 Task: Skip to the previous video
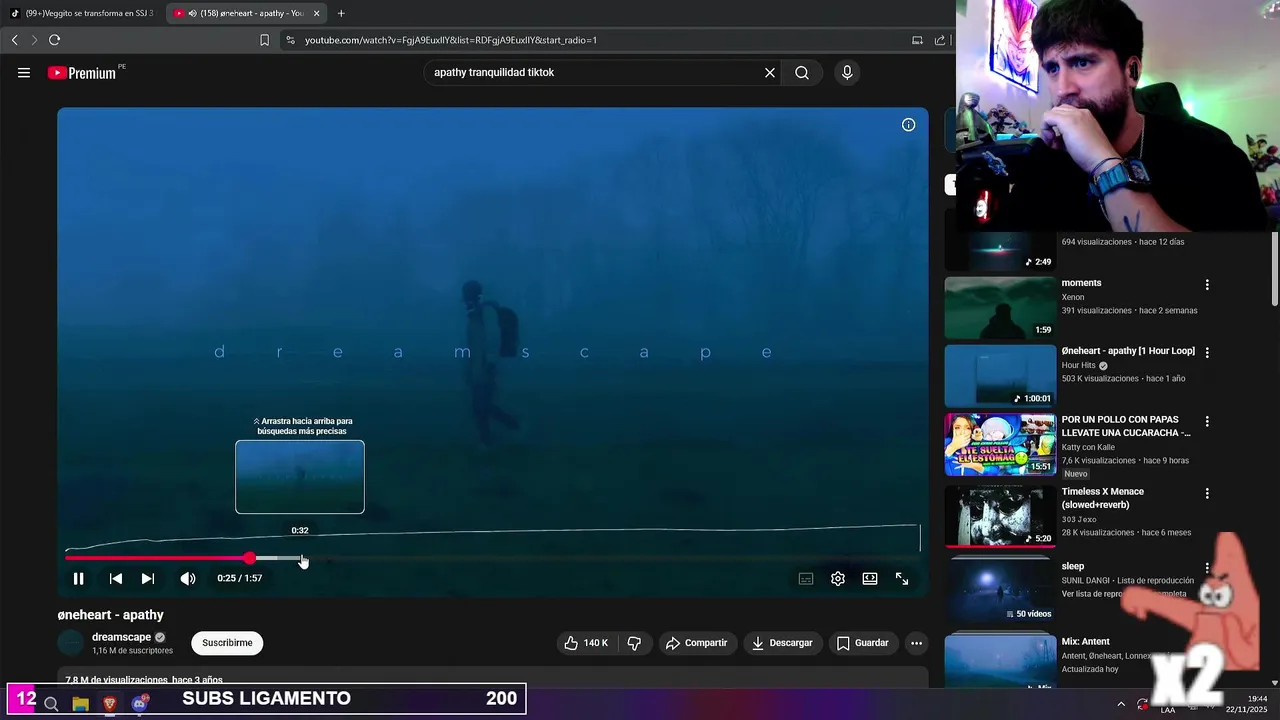click(116, 579)
